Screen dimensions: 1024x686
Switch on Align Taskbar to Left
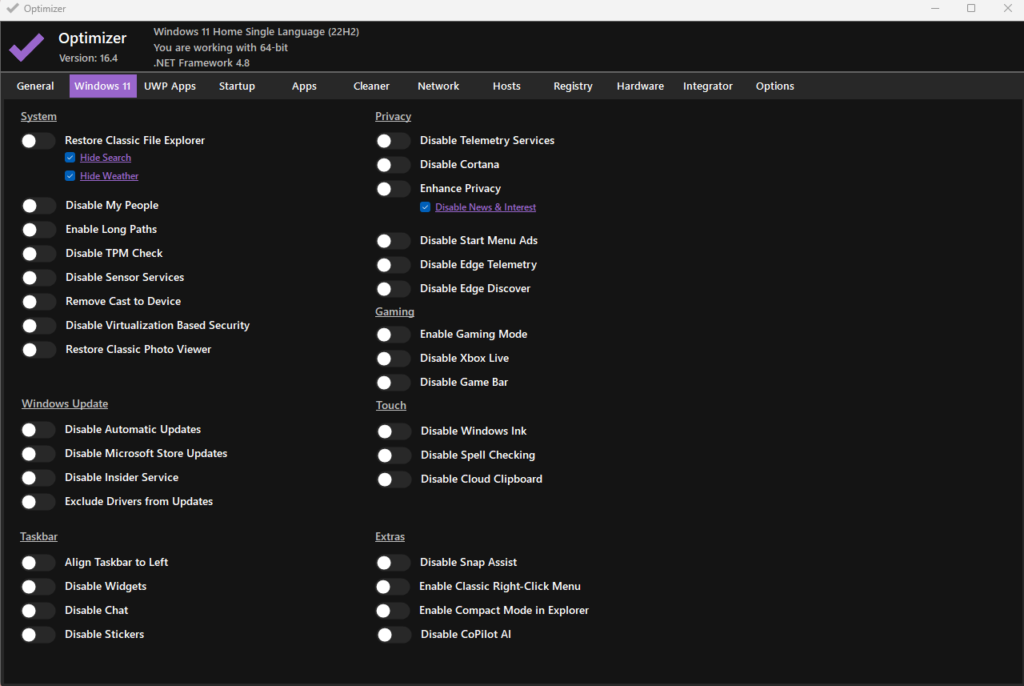coord(37,563)
